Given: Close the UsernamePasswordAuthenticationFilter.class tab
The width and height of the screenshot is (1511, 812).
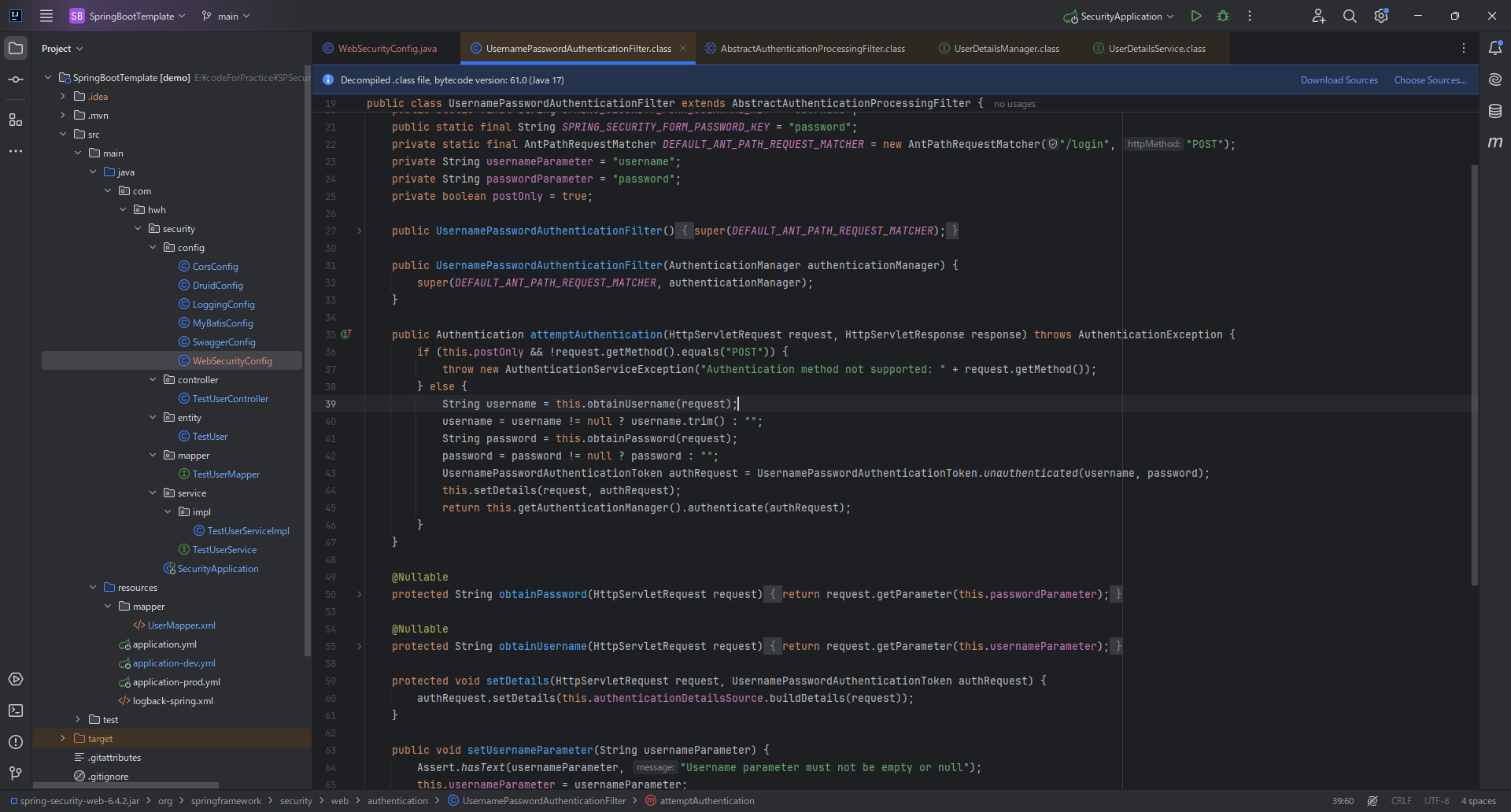Looking at the screenshot, I should point(683,48).
